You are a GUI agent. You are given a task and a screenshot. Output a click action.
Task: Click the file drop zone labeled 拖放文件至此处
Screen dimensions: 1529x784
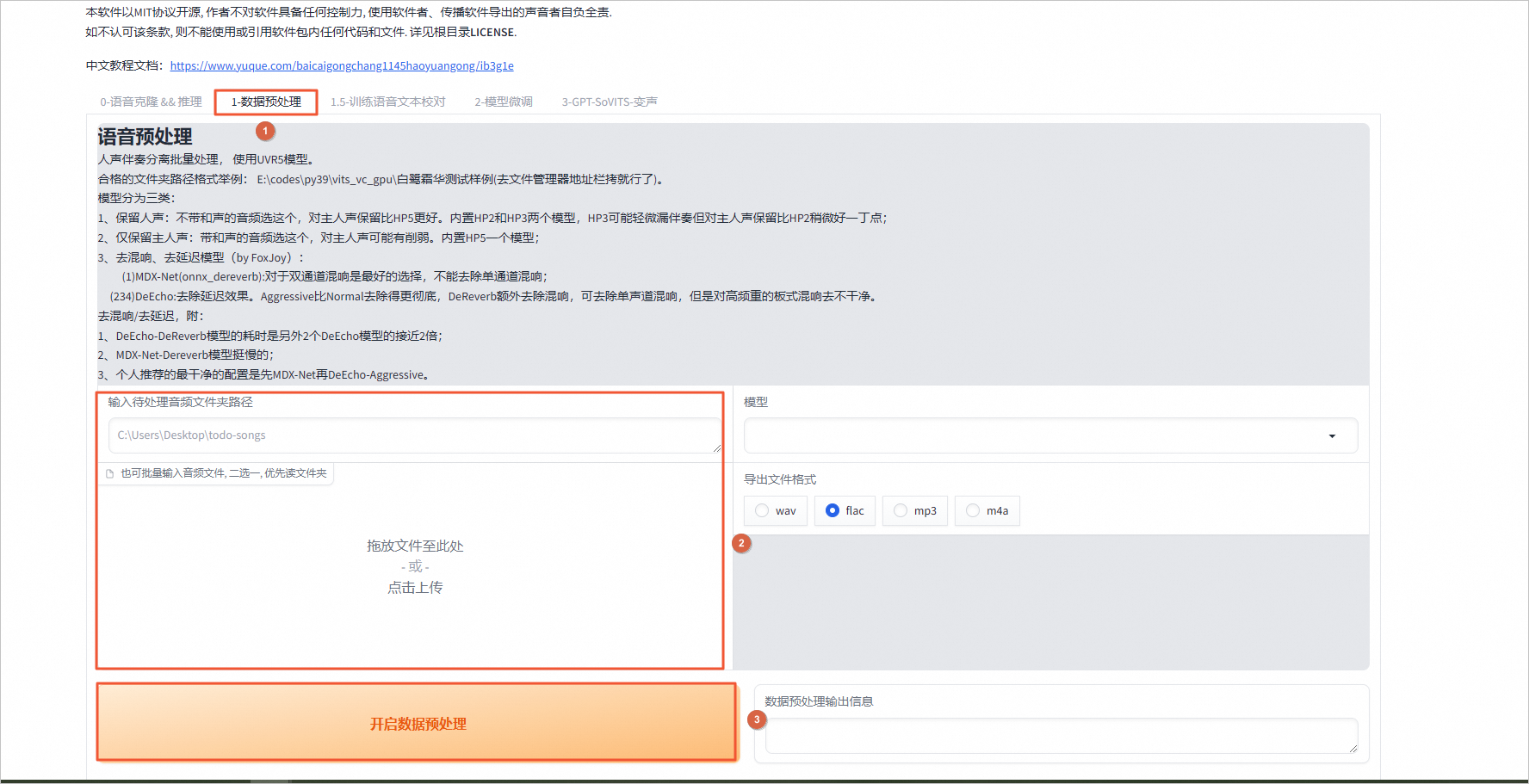[x=416, y=546]
